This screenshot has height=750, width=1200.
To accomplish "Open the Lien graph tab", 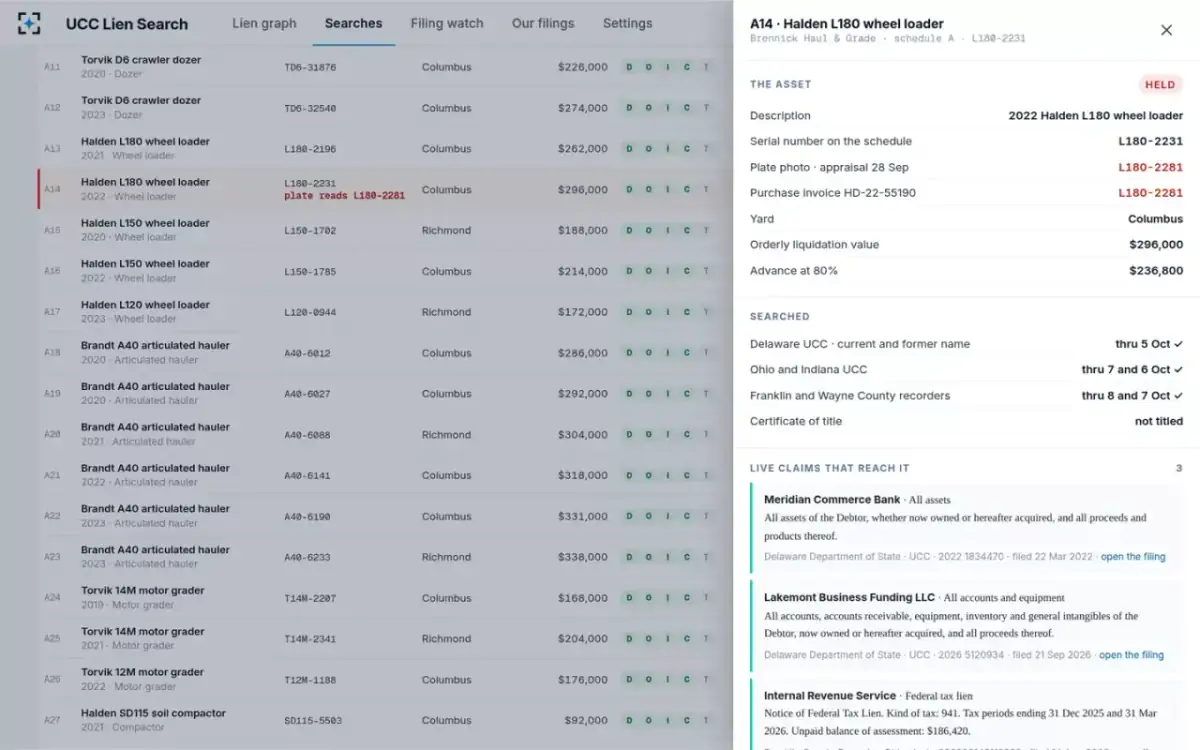I will pyautogui.click(x=264, y=23).
